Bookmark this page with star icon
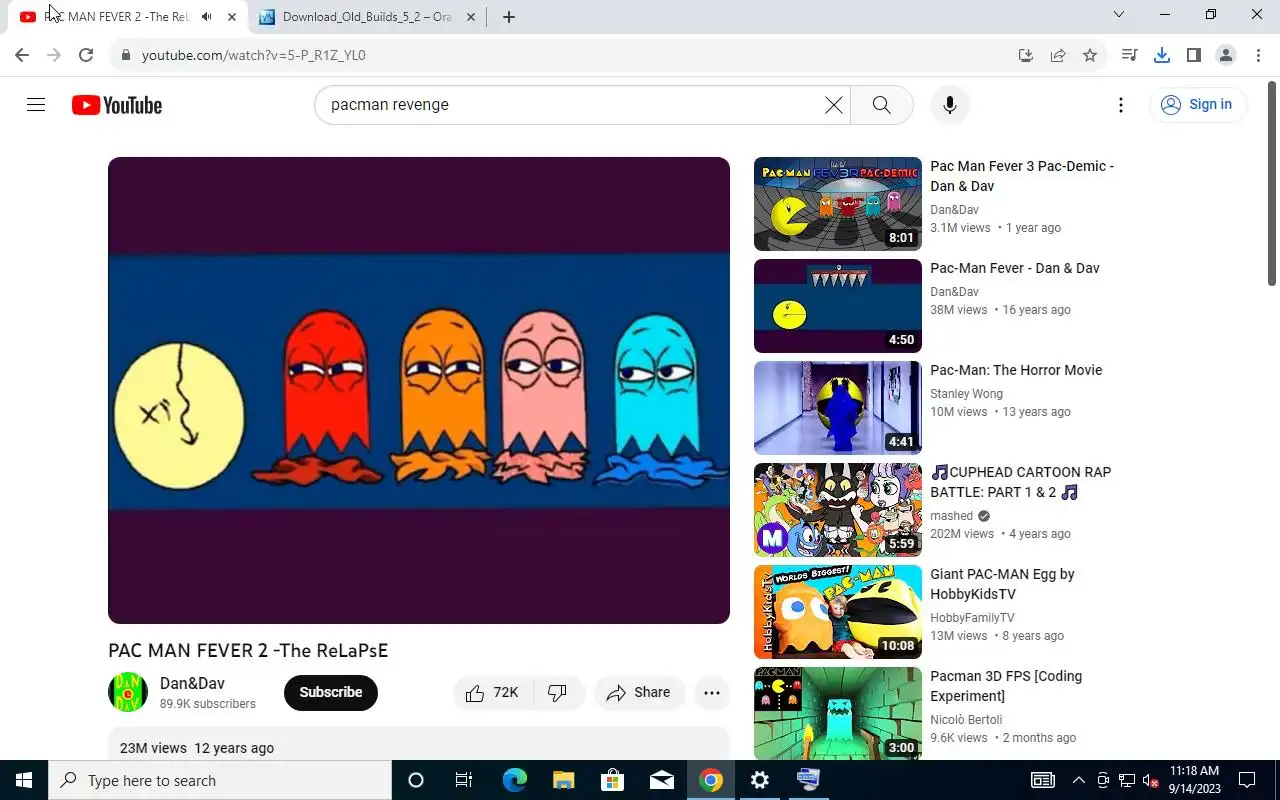The width and height of the screenshot is (1280, 800). 1090,55
